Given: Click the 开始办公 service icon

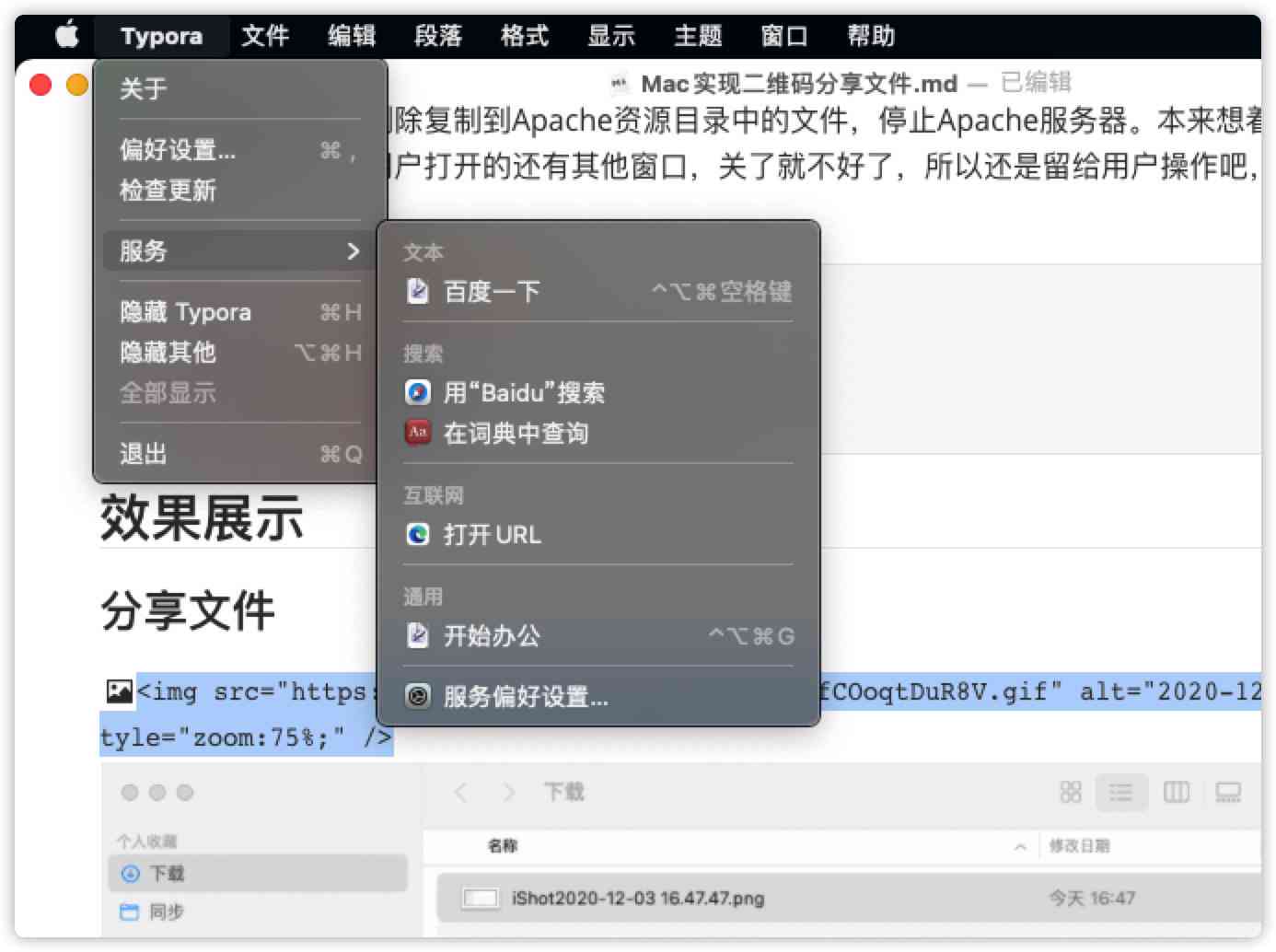Looking at the screenshot, I should coord(418,635).
